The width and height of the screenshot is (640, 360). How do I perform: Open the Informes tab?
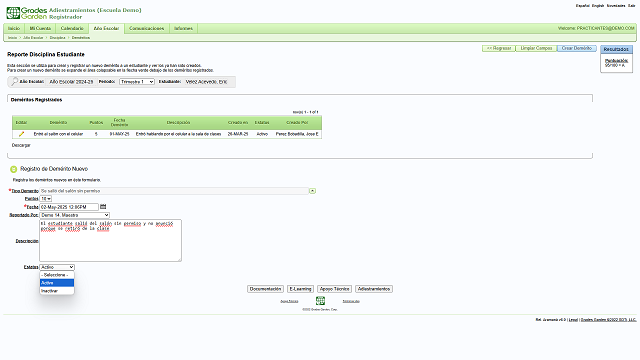point(183,28)
